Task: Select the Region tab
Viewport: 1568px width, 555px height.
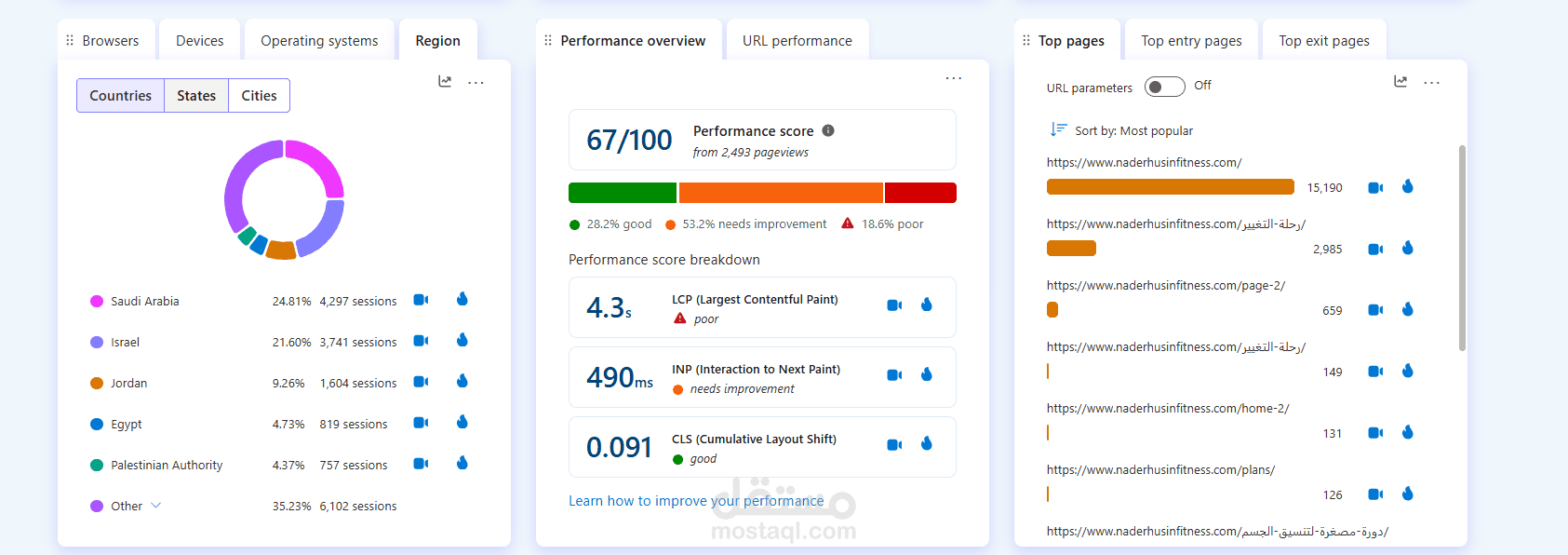Action: (x=437, y=41)
